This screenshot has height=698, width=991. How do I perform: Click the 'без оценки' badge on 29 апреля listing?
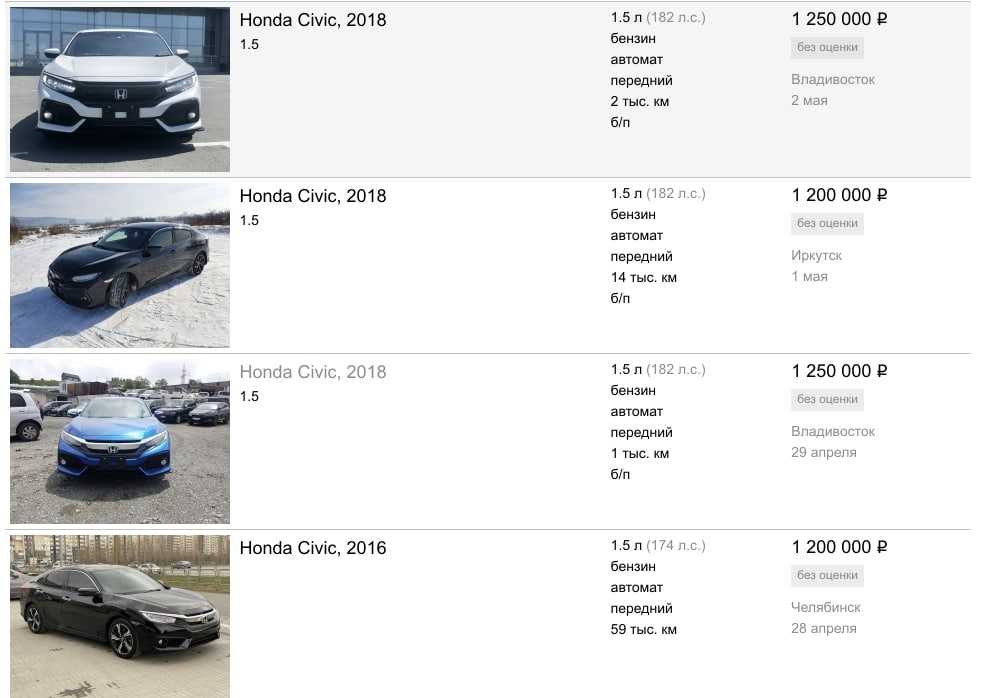tap(827, 400)
